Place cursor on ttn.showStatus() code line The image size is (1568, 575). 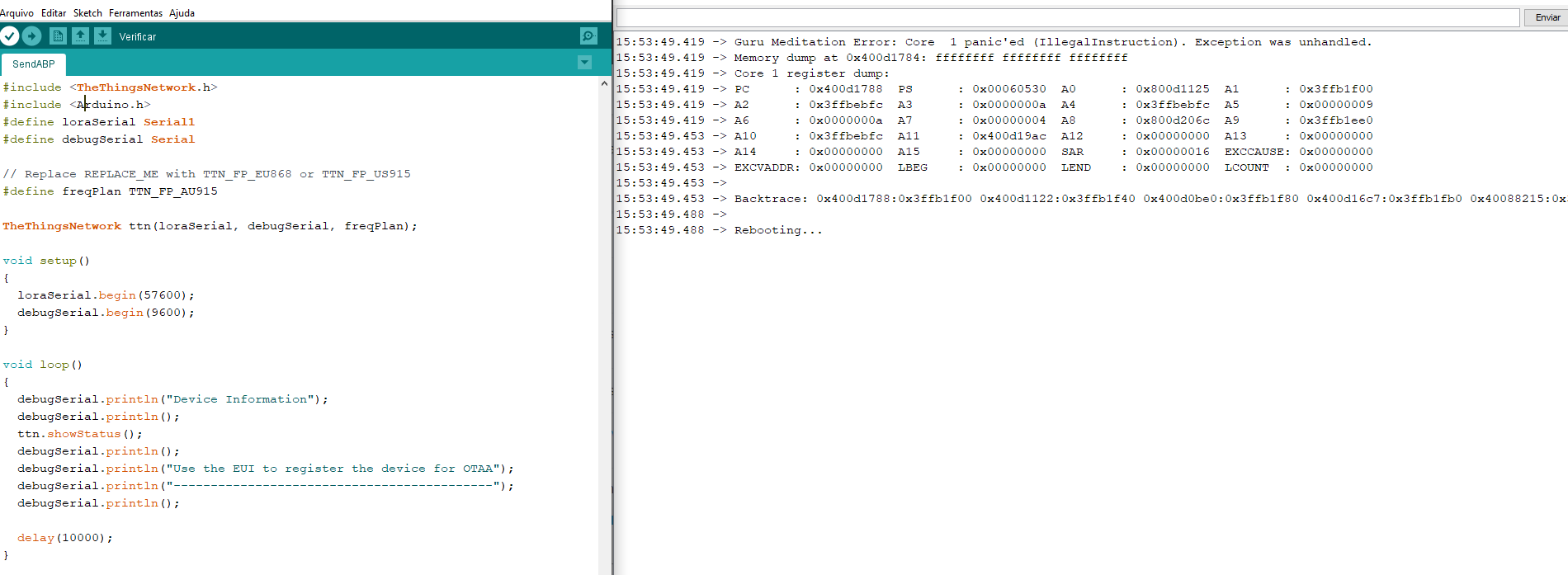80,434
